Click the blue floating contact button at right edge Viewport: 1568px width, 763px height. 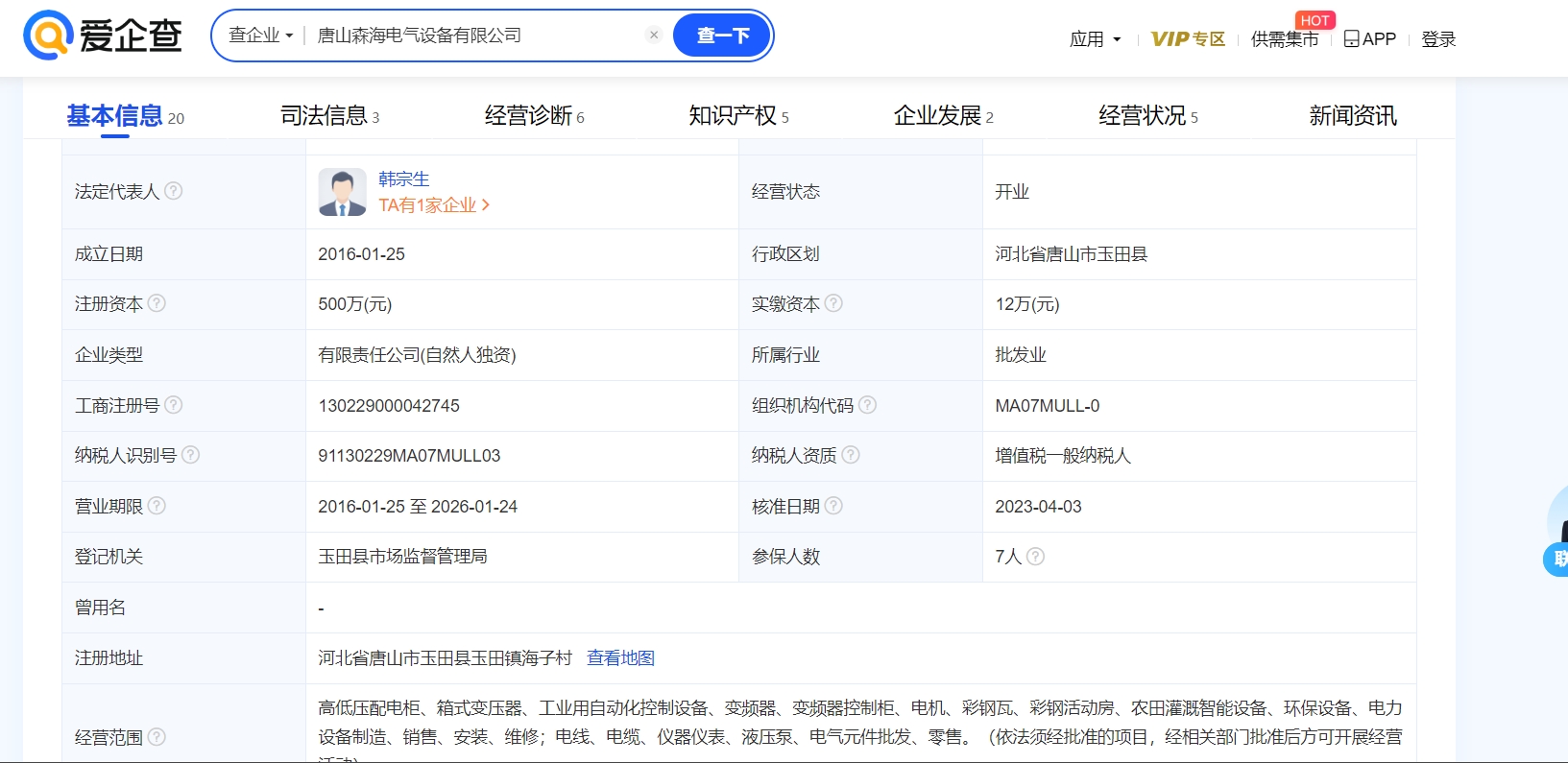coord(1556,558)
